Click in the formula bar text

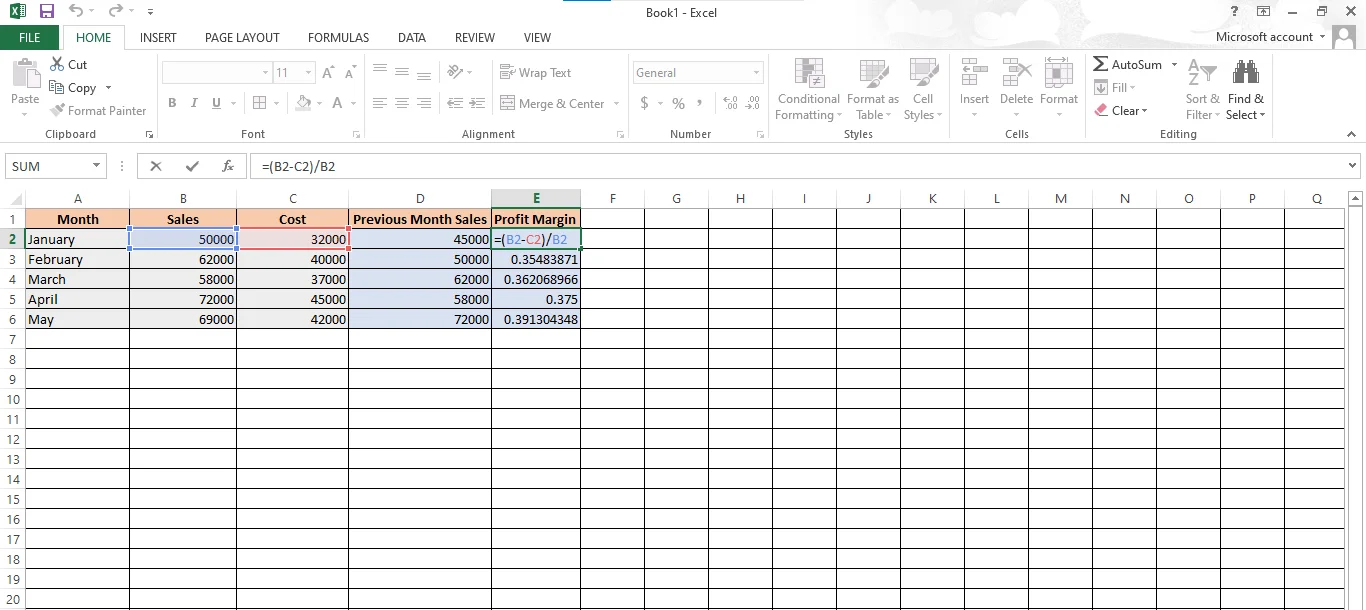(299, 166)
